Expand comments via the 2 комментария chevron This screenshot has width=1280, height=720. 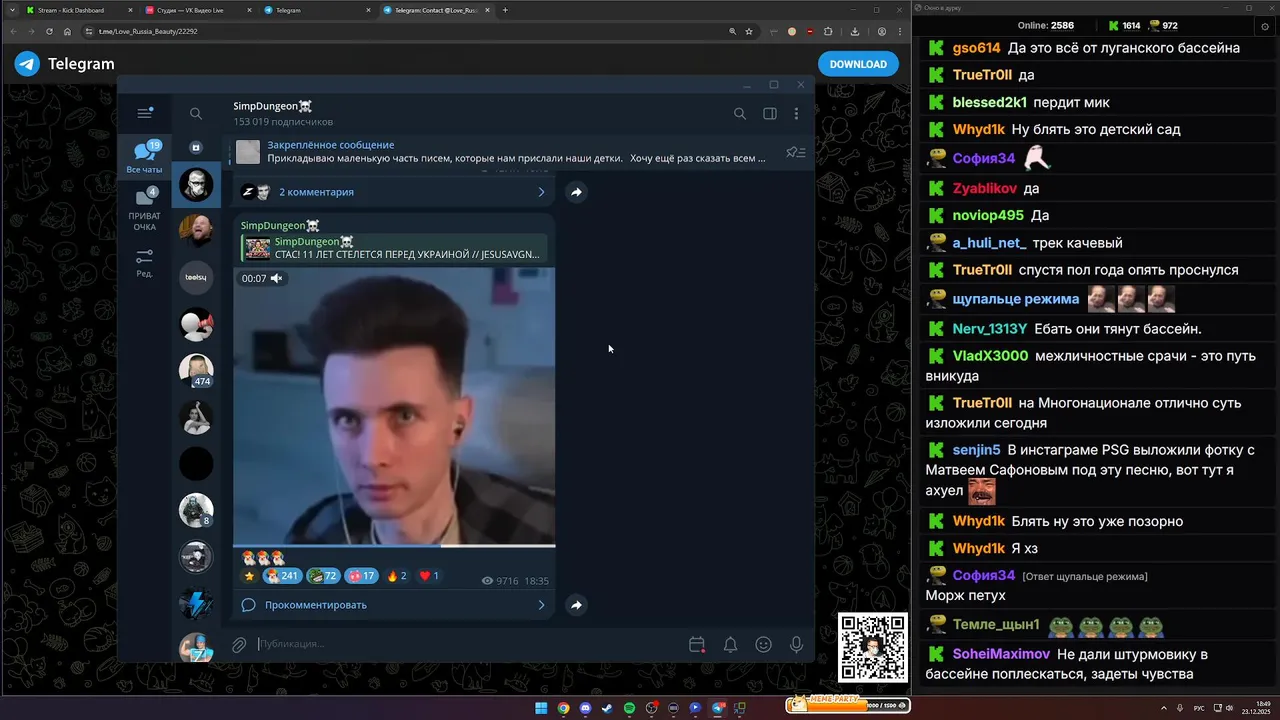click(541, 192)
